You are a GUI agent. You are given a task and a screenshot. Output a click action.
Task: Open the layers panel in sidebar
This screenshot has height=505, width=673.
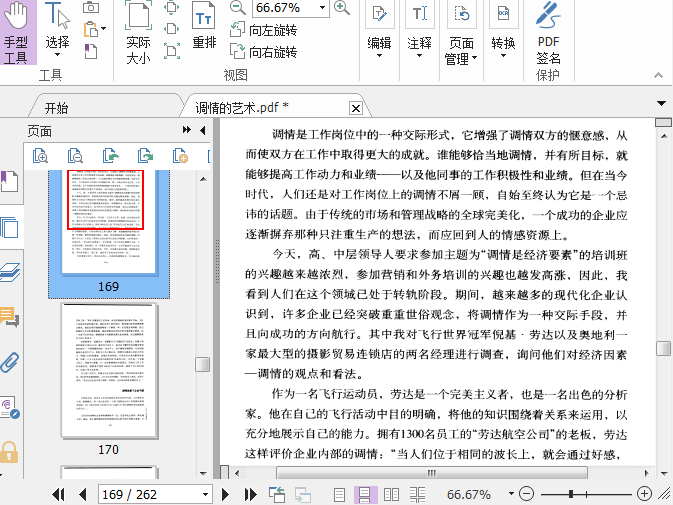(x=10, y=273)
